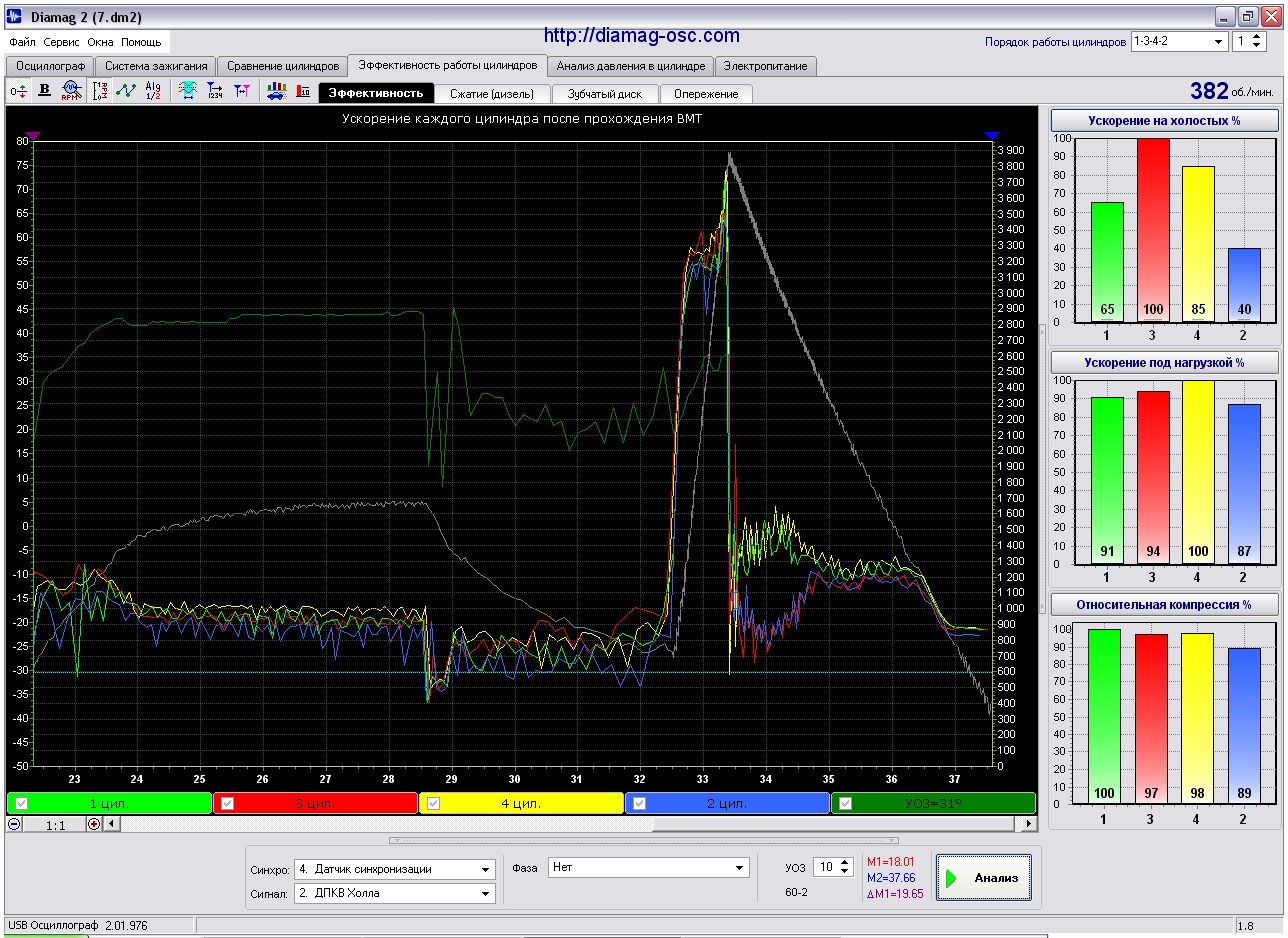The width and height of the screenshot is (1288, 938).
Task: Click the zero-level adjust icon with up/down arrows
Action: coord(19,91)
